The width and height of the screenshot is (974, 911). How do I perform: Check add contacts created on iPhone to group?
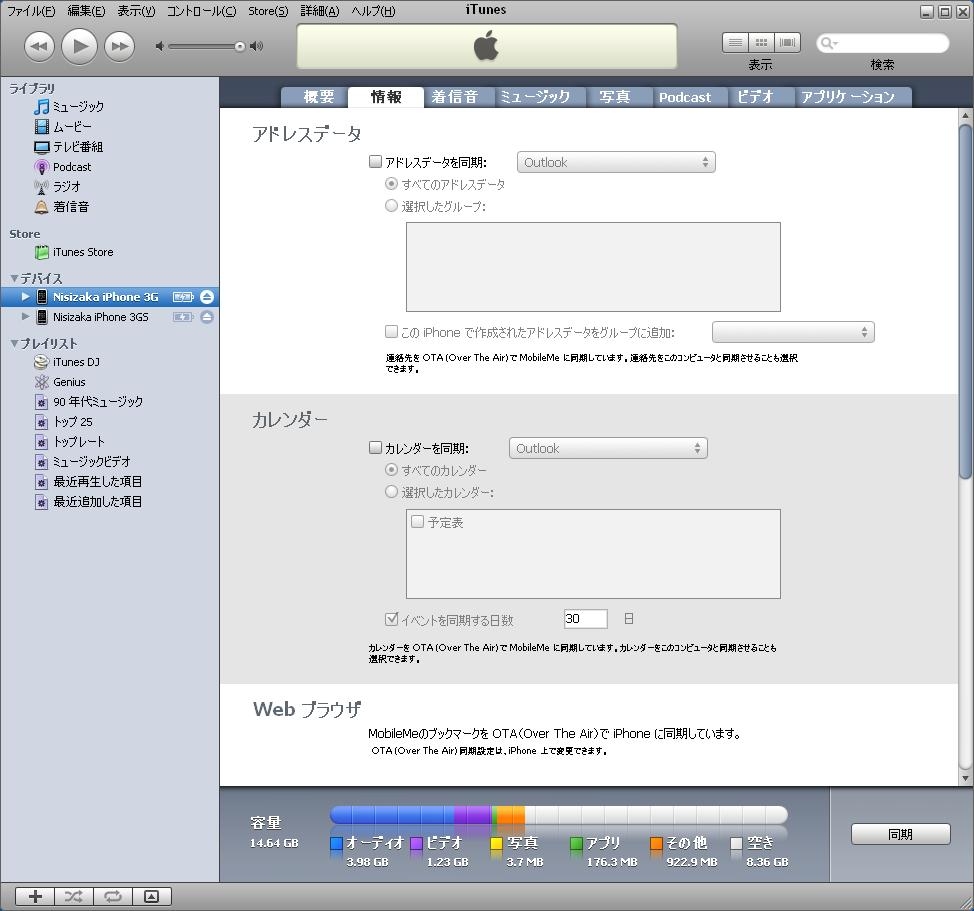click(391, 332)
